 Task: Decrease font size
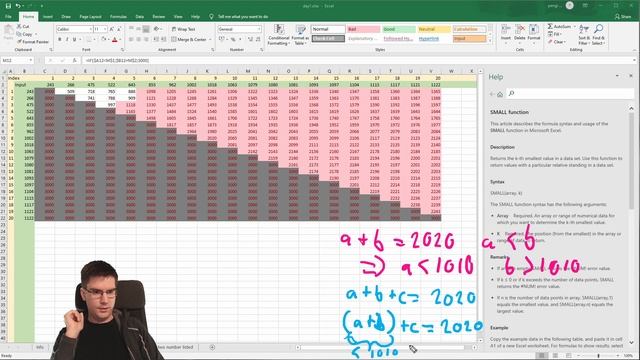click(119, 29)
